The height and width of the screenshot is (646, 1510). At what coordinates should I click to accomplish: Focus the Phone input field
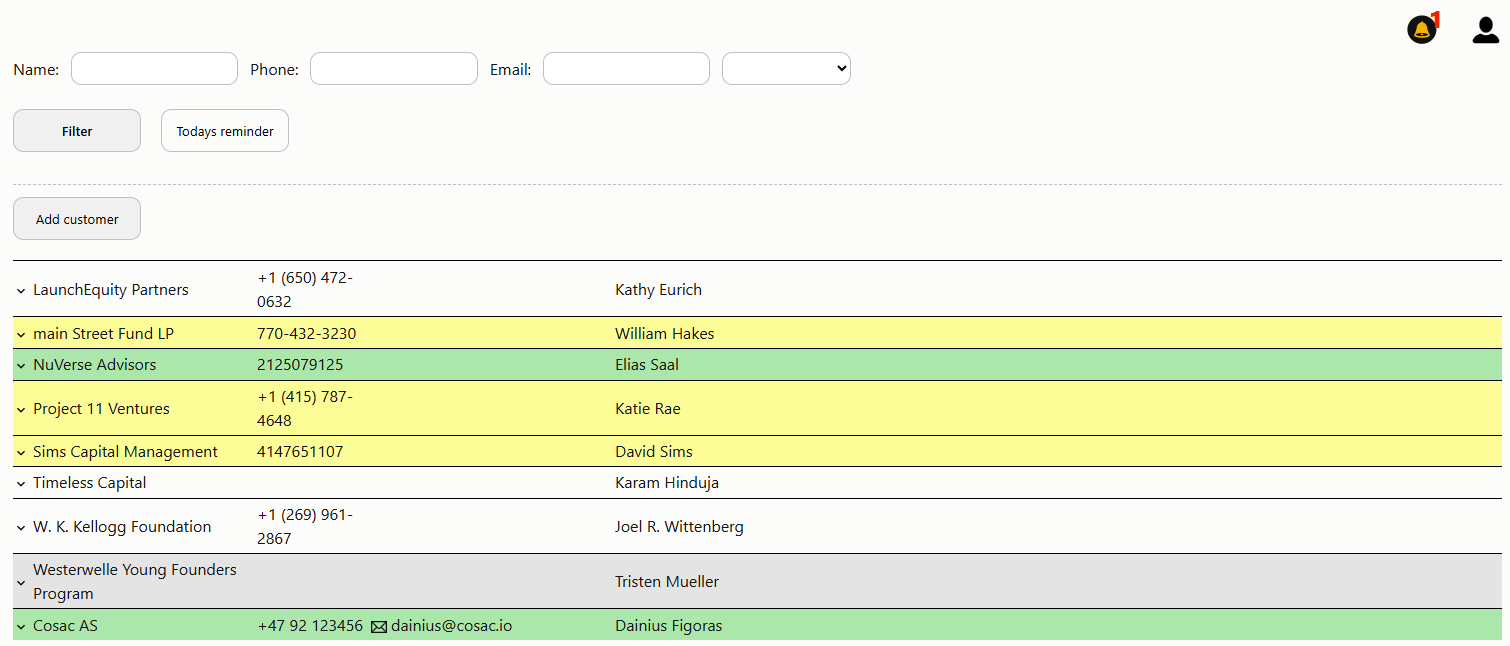(394, 69)
